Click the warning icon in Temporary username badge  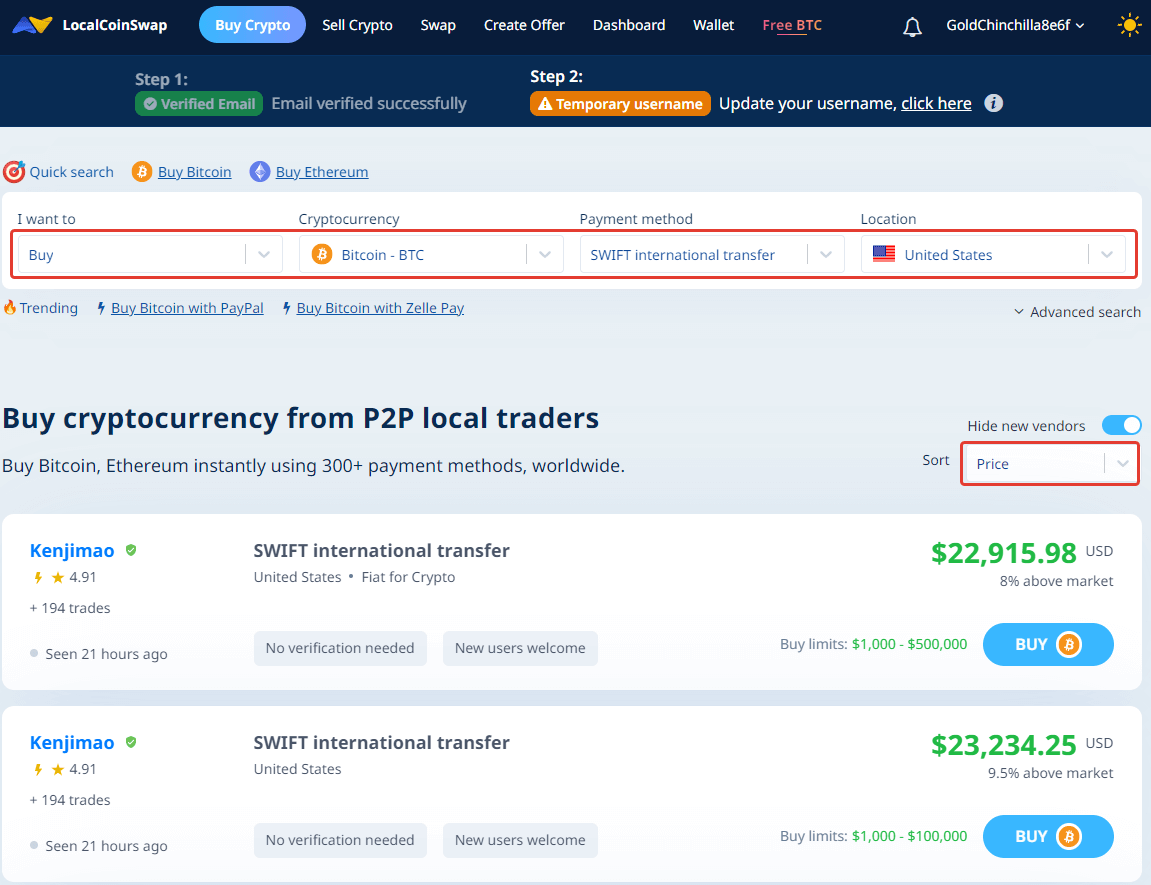click(545, 104)
